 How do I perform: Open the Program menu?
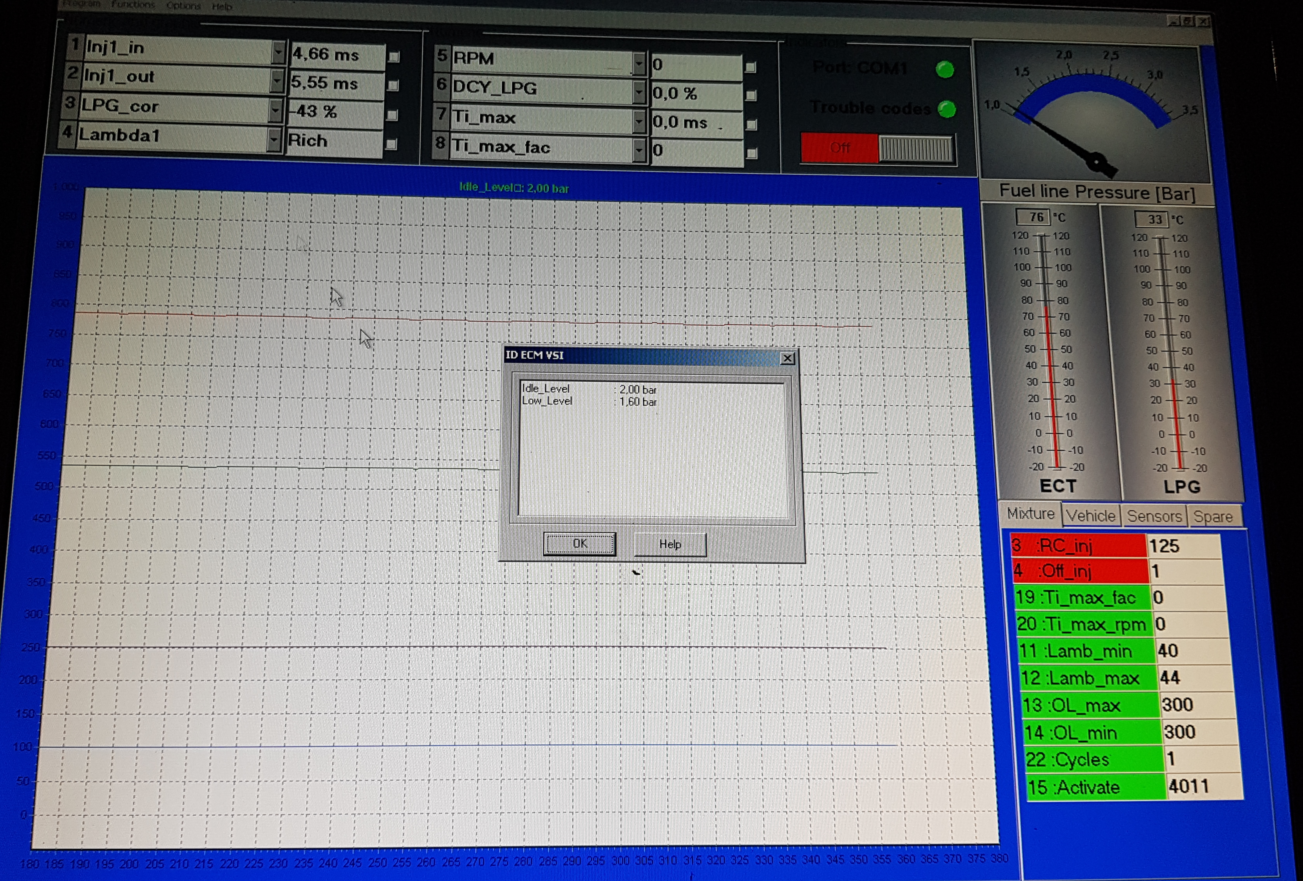pos(81,4)
